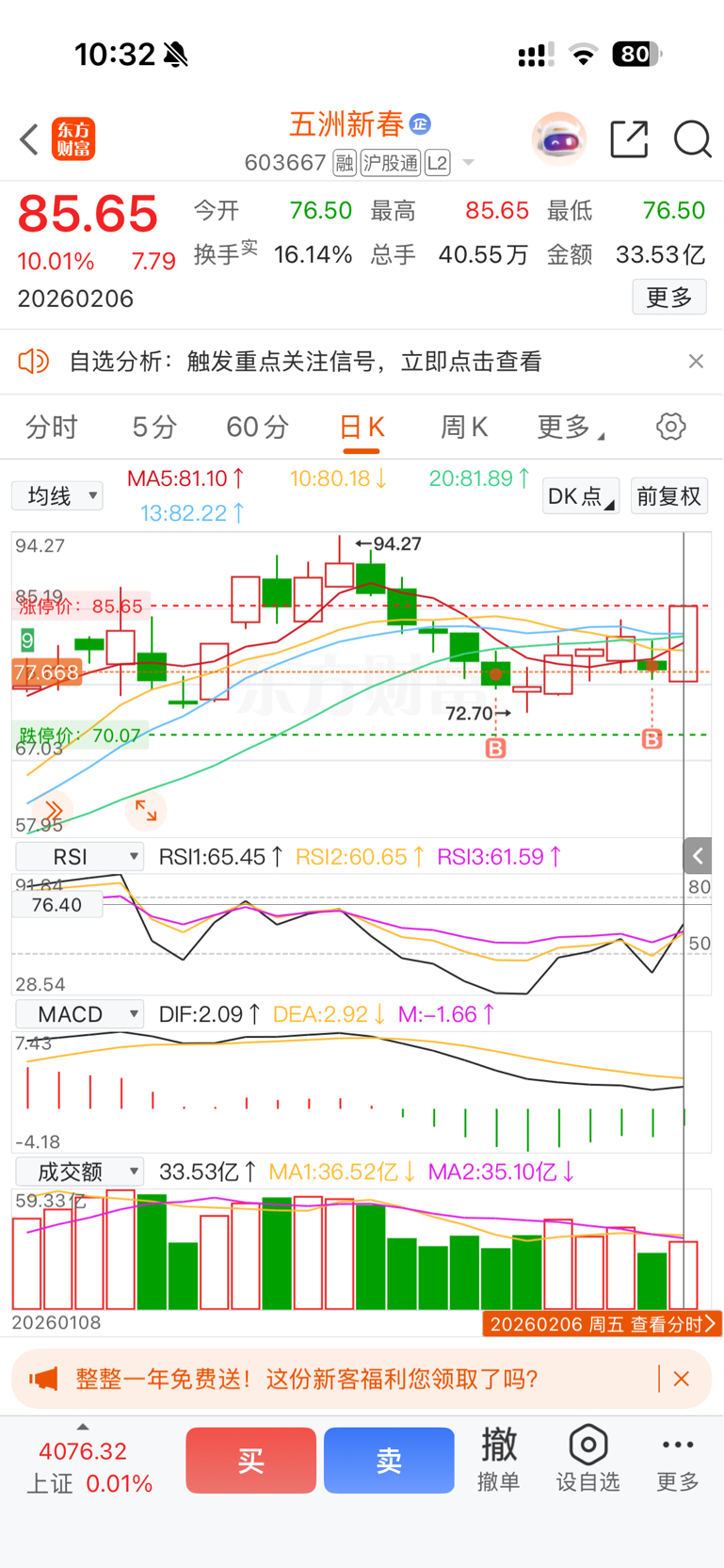Switch to the 分时 tab
Image resolution: width=724 pixels, height=1568 pixels.
pos(52,427)
